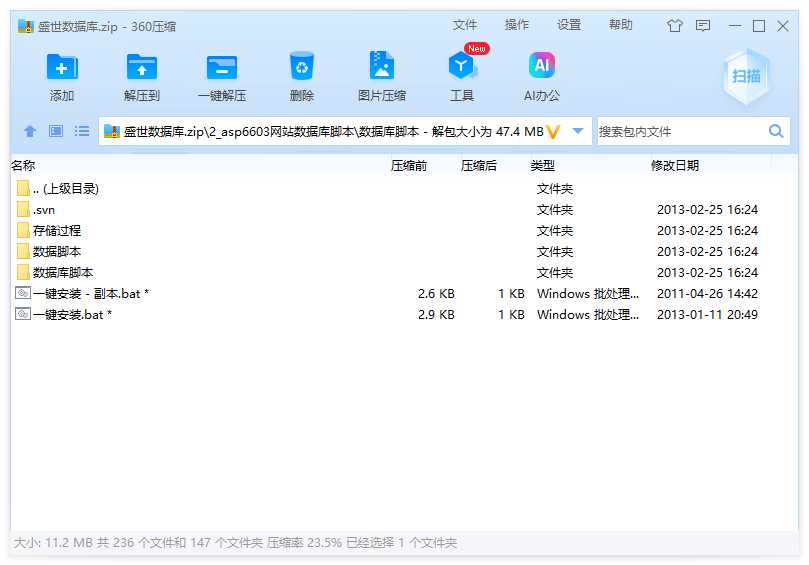Sort by the 压缩后 column header
The width and height of the screenshot is (809, 565).
pyautogui.click(x=479, y=166)
